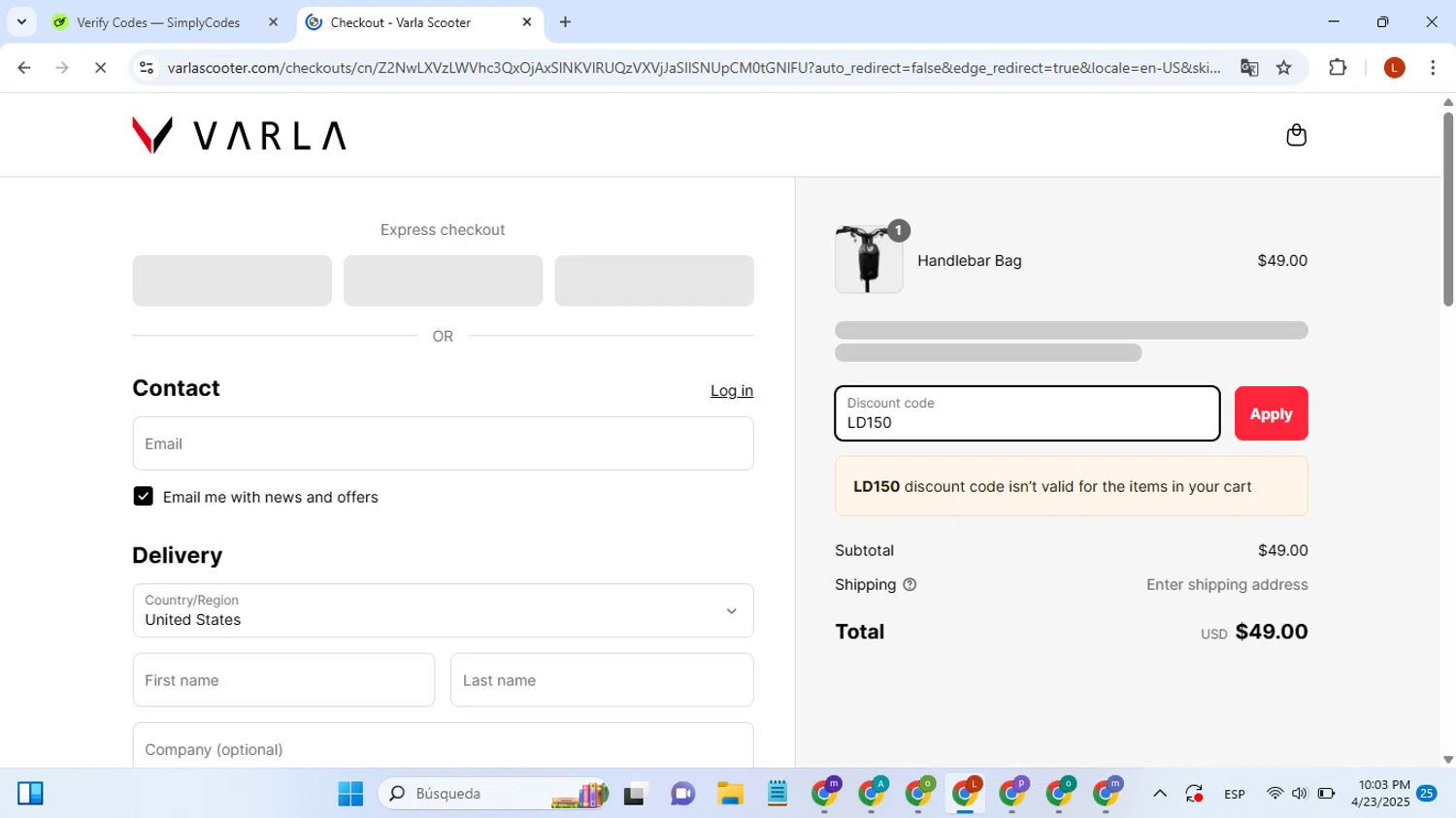This screenshot has width=1456, height=818.
Task: Open the tab search dropdown arrow
Action: click(21, 21)
